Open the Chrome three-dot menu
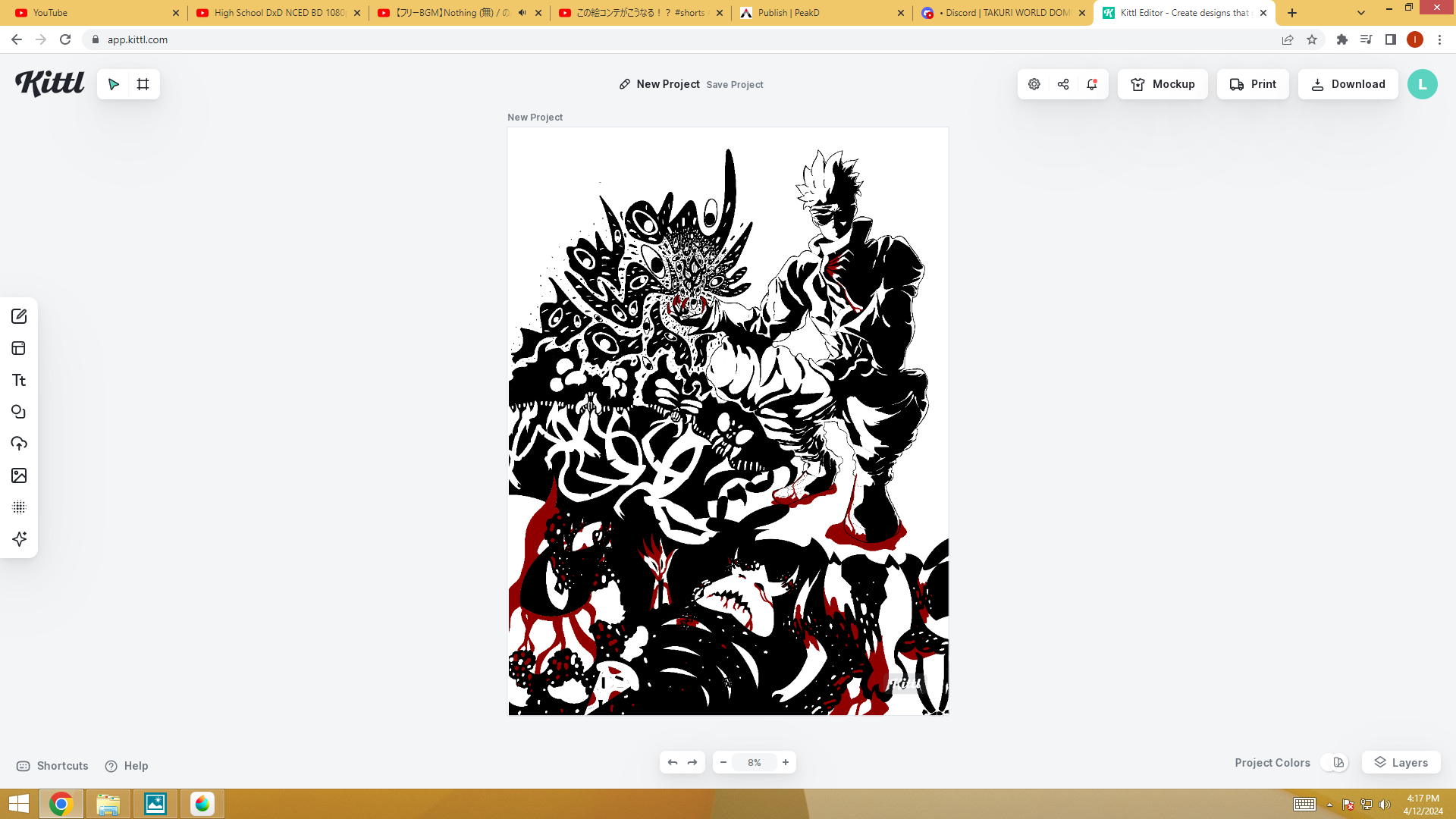 [x=1439, y=39]
